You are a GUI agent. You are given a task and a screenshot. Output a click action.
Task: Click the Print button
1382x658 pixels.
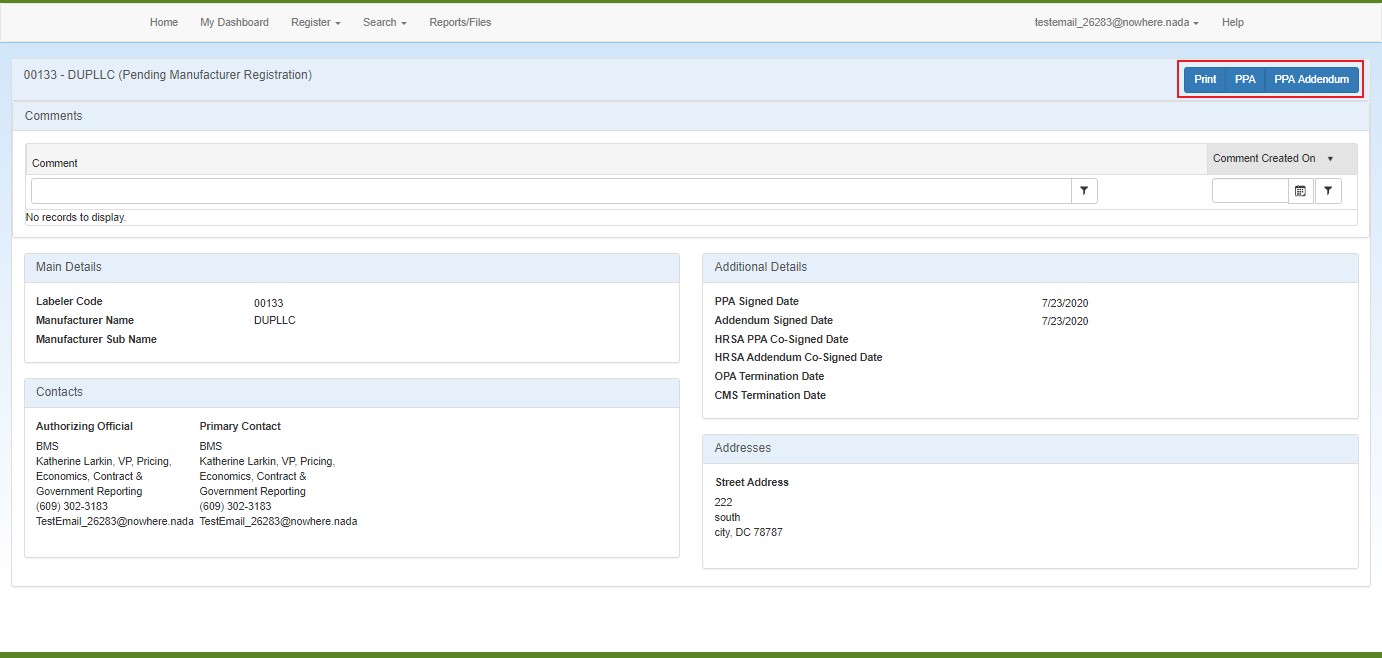pos(1205,80)
